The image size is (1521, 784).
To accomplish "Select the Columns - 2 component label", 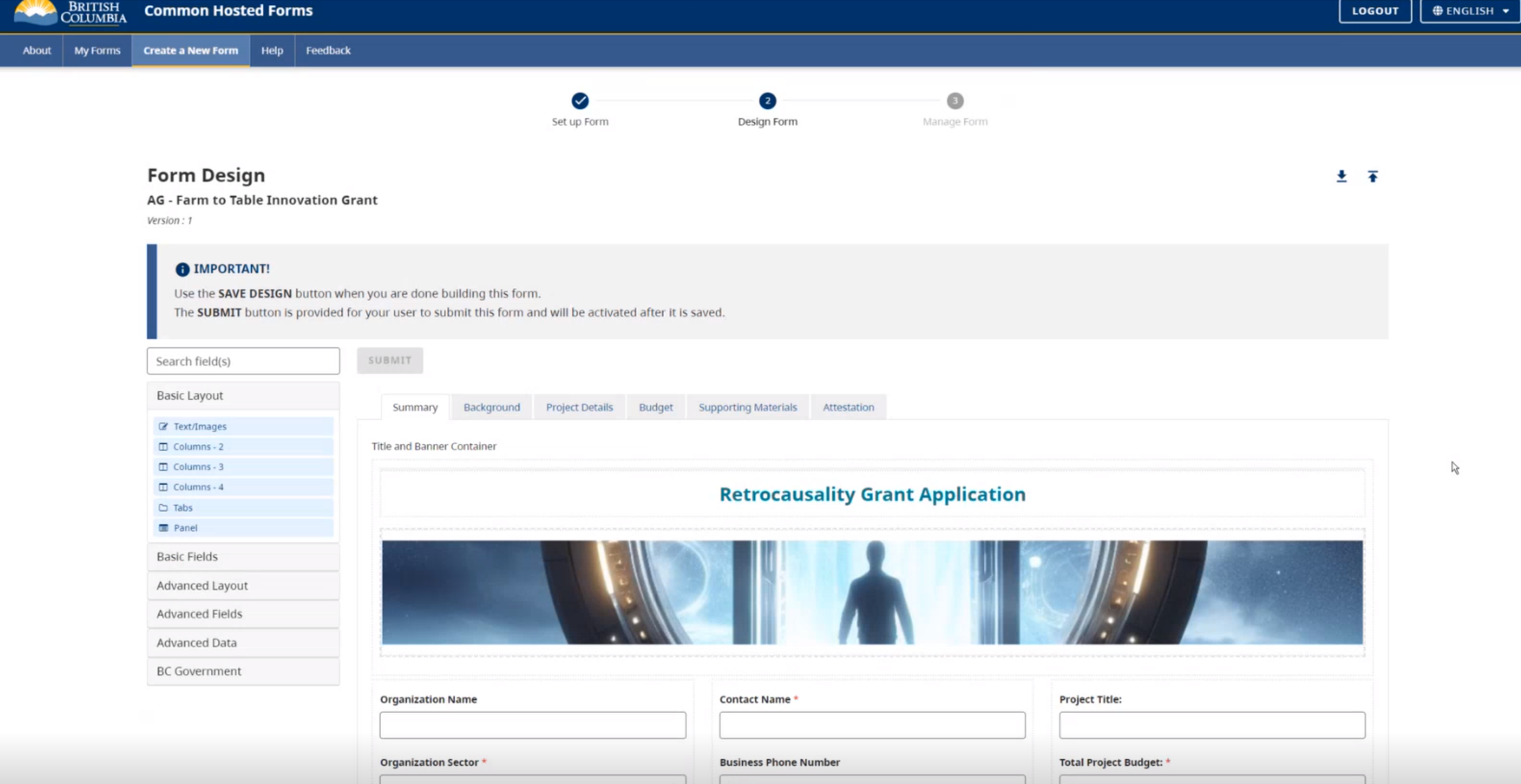I will tap(198, 446).
